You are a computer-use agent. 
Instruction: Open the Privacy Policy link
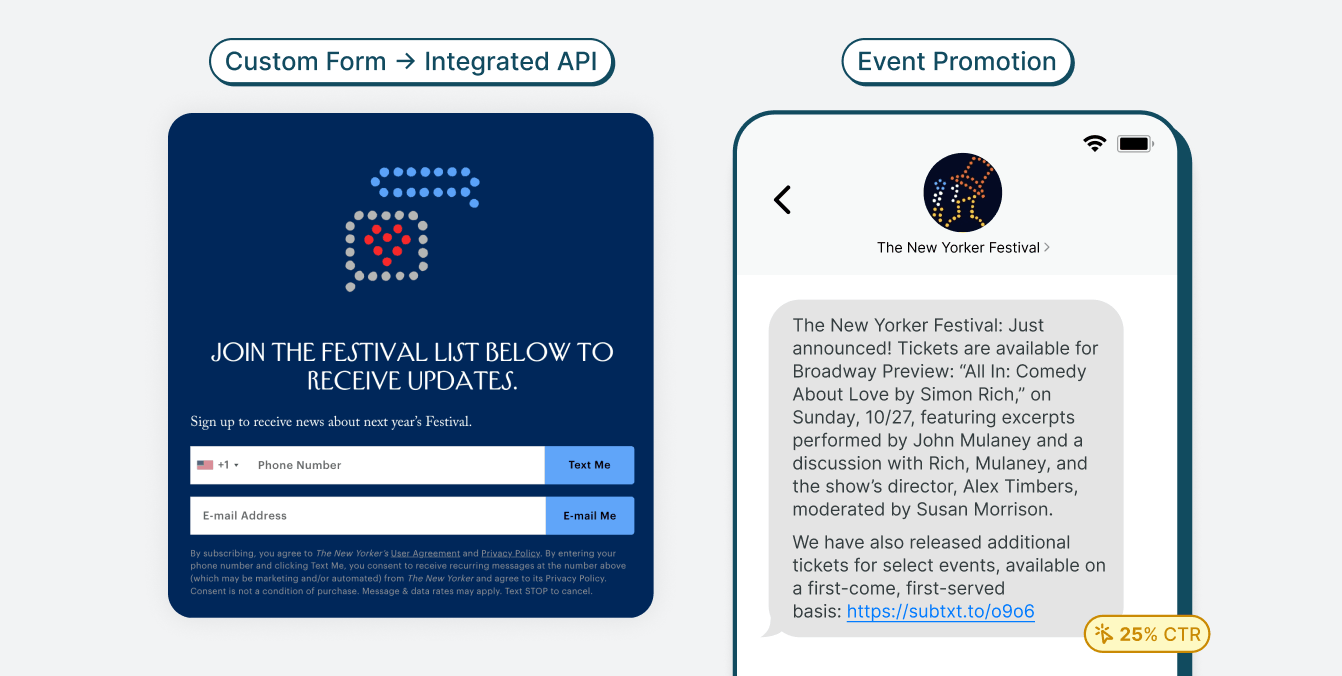pos(510,553)
